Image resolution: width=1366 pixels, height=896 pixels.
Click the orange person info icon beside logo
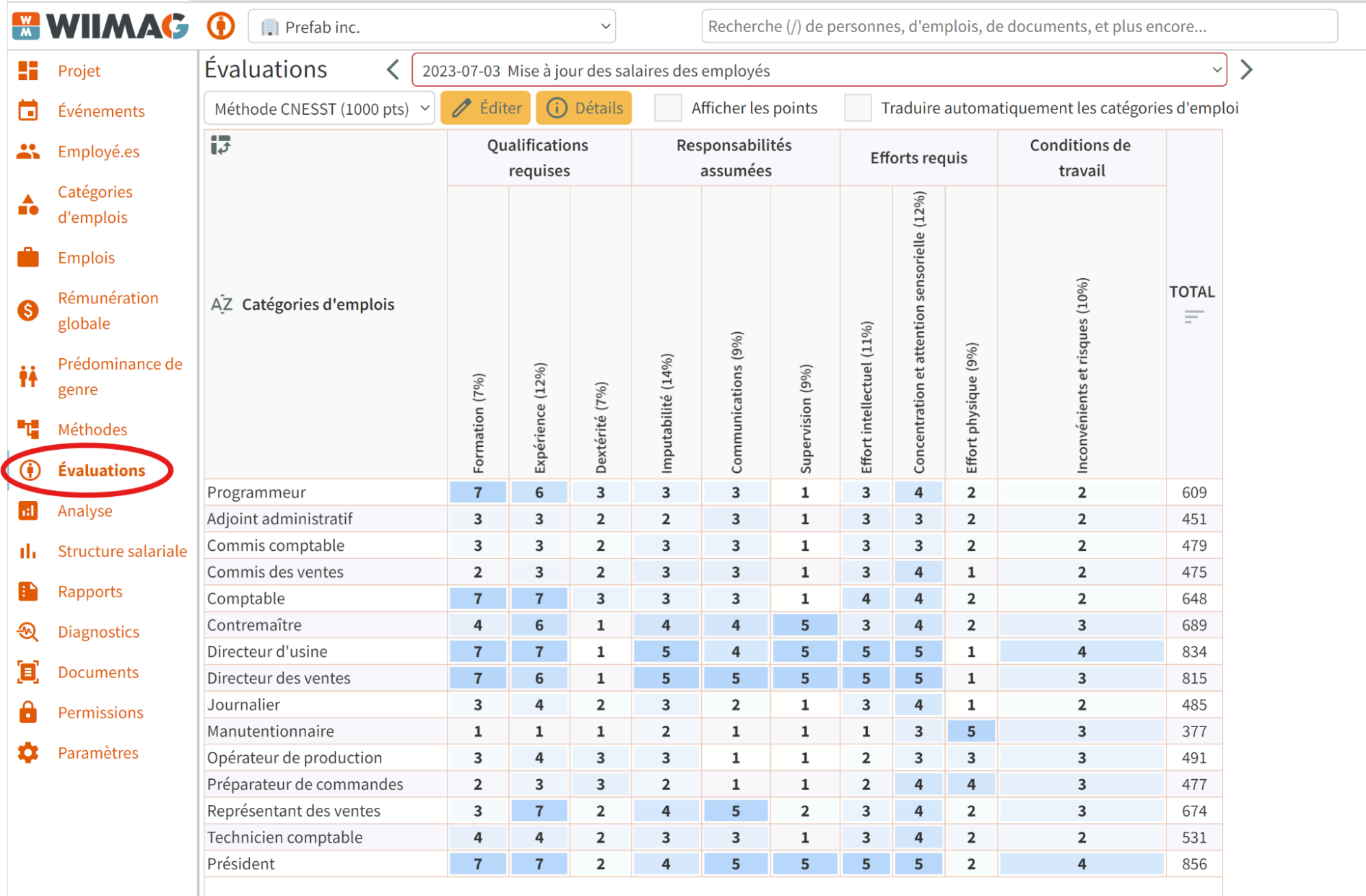221,27
